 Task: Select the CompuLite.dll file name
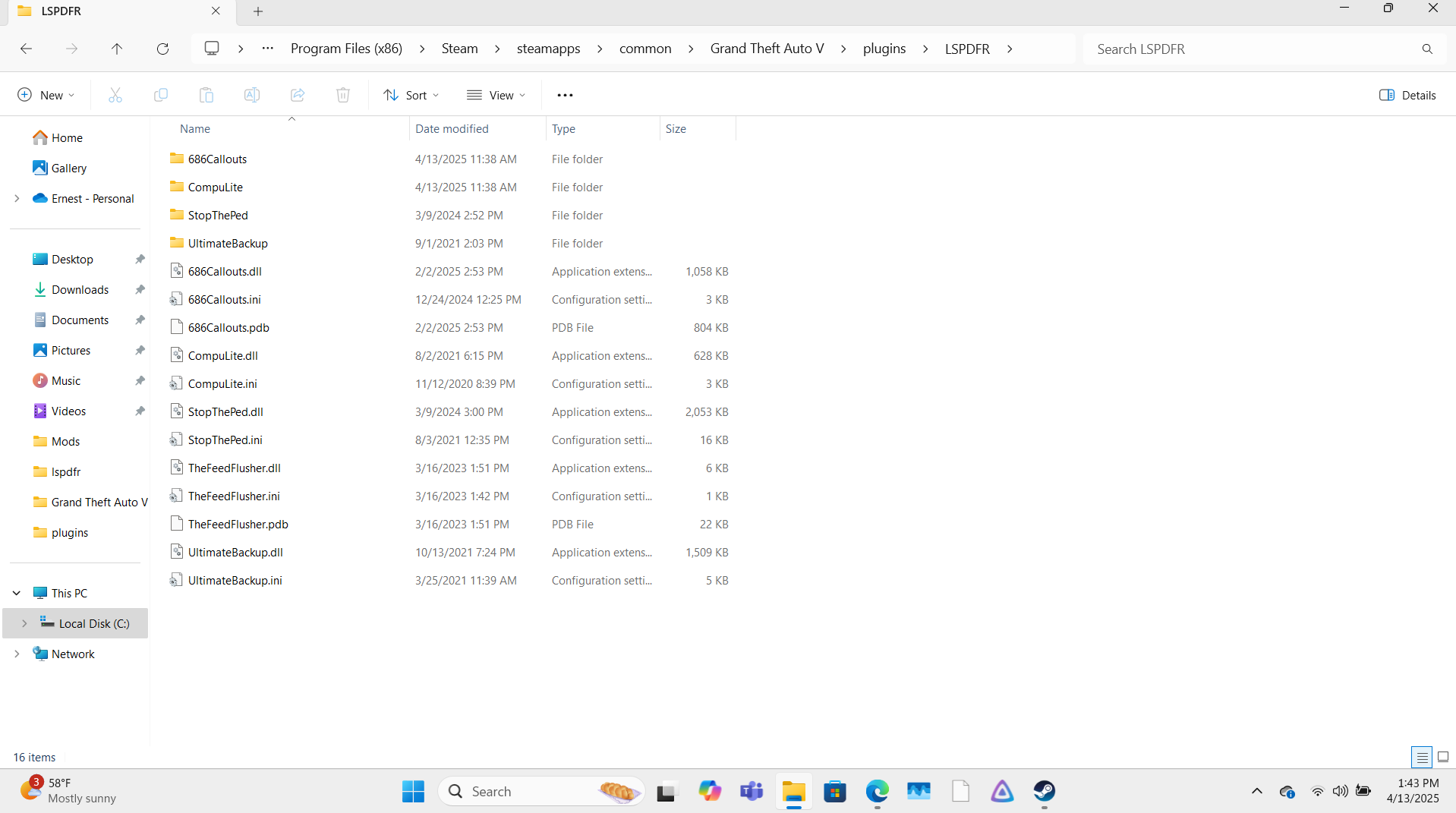point(223,355)
